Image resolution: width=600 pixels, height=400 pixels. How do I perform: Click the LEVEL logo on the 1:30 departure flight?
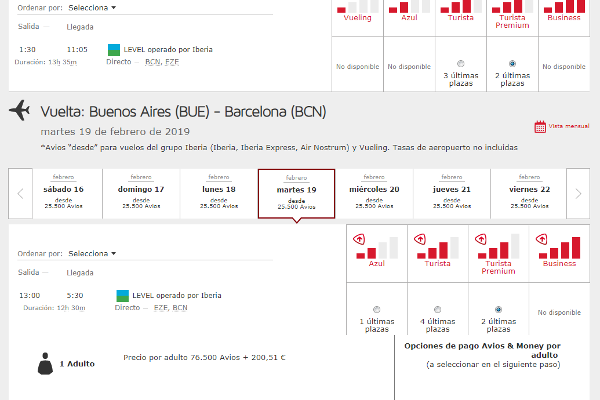(x=114, y=50)
